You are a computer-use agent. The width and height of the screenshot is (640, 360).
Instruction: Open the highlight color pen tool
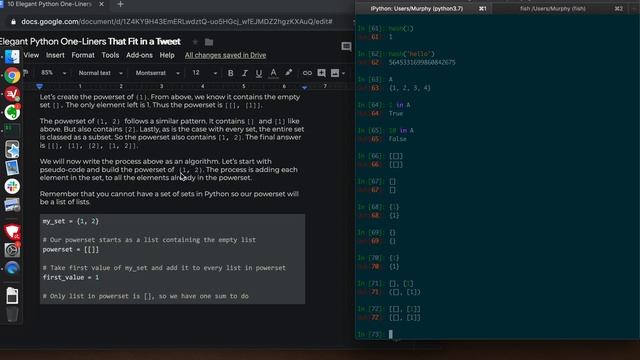point(289,73)
